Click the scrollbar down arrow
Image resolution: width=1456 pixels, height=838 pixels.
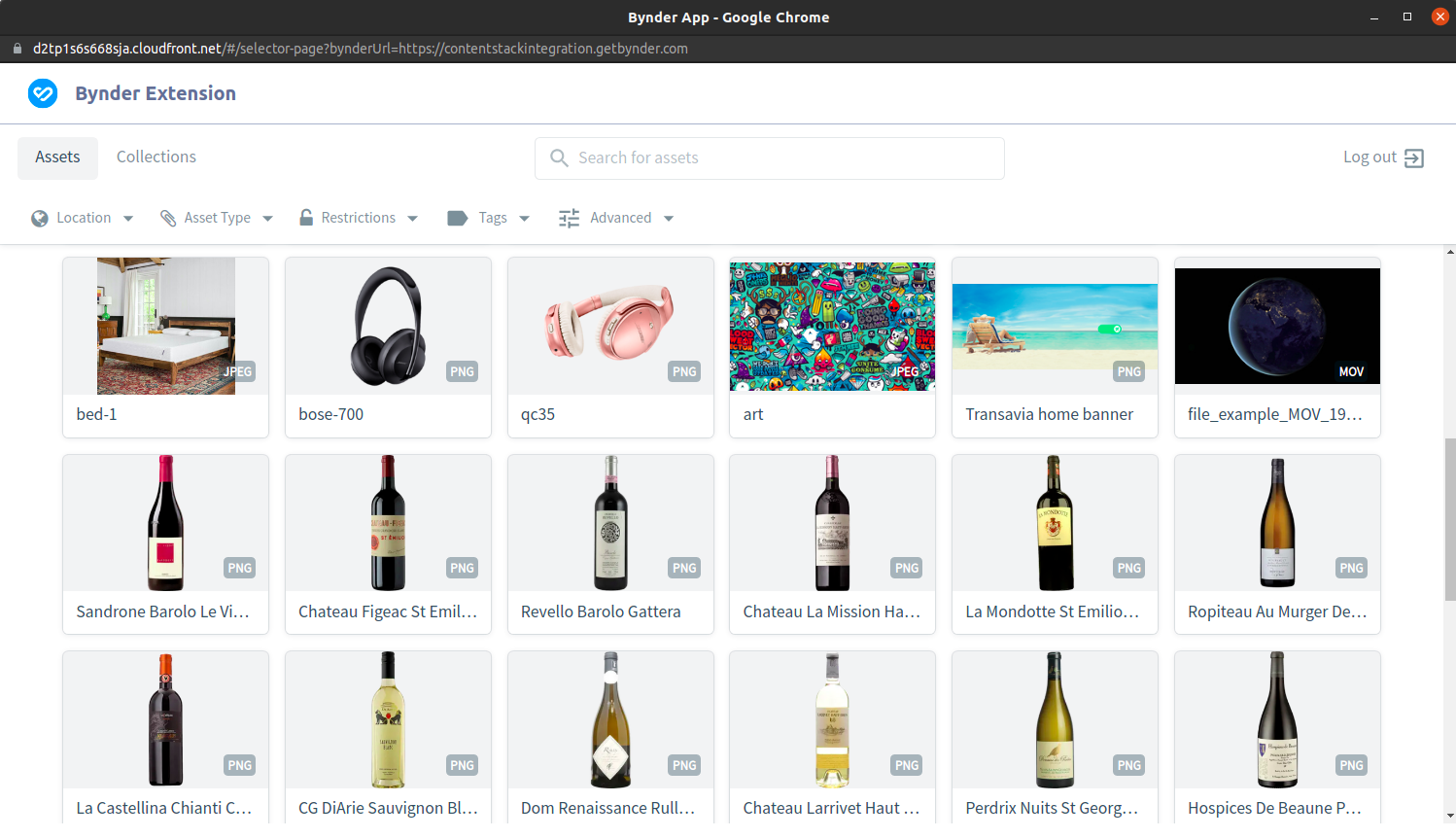(x=1450, y=817)
